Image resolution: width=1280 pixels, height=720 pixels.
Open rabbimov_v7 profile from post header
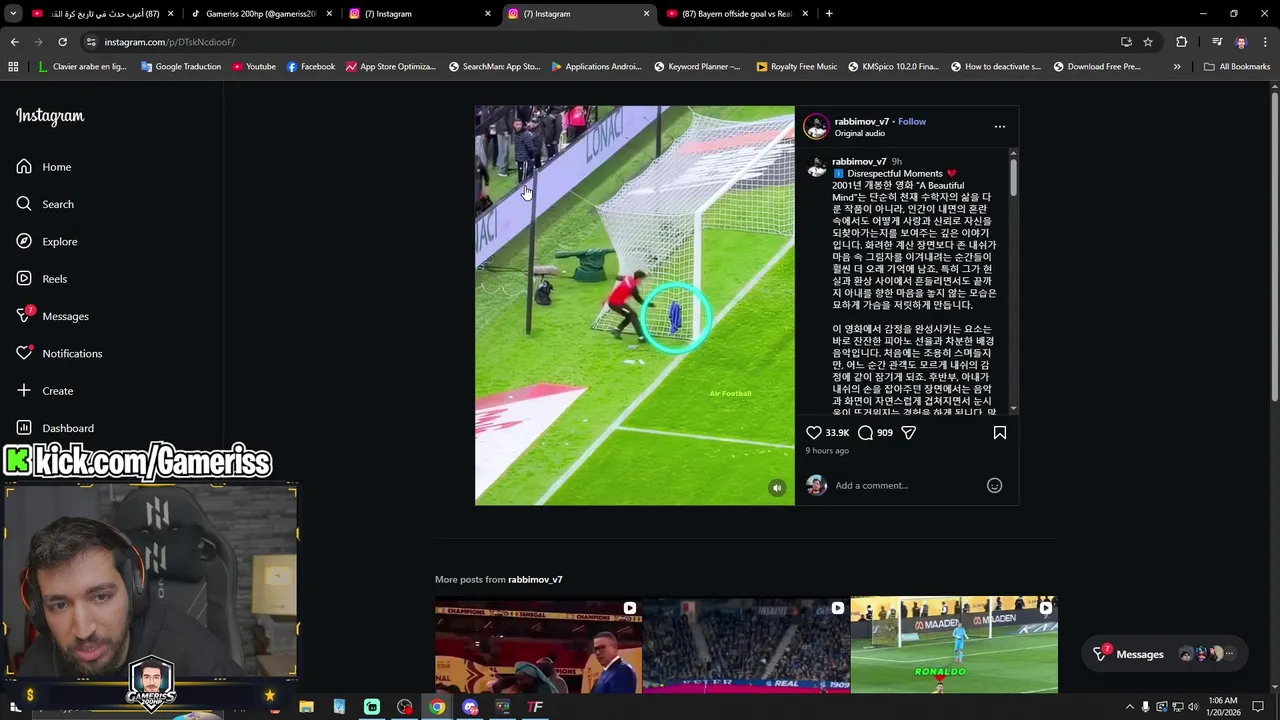(862, 121)
